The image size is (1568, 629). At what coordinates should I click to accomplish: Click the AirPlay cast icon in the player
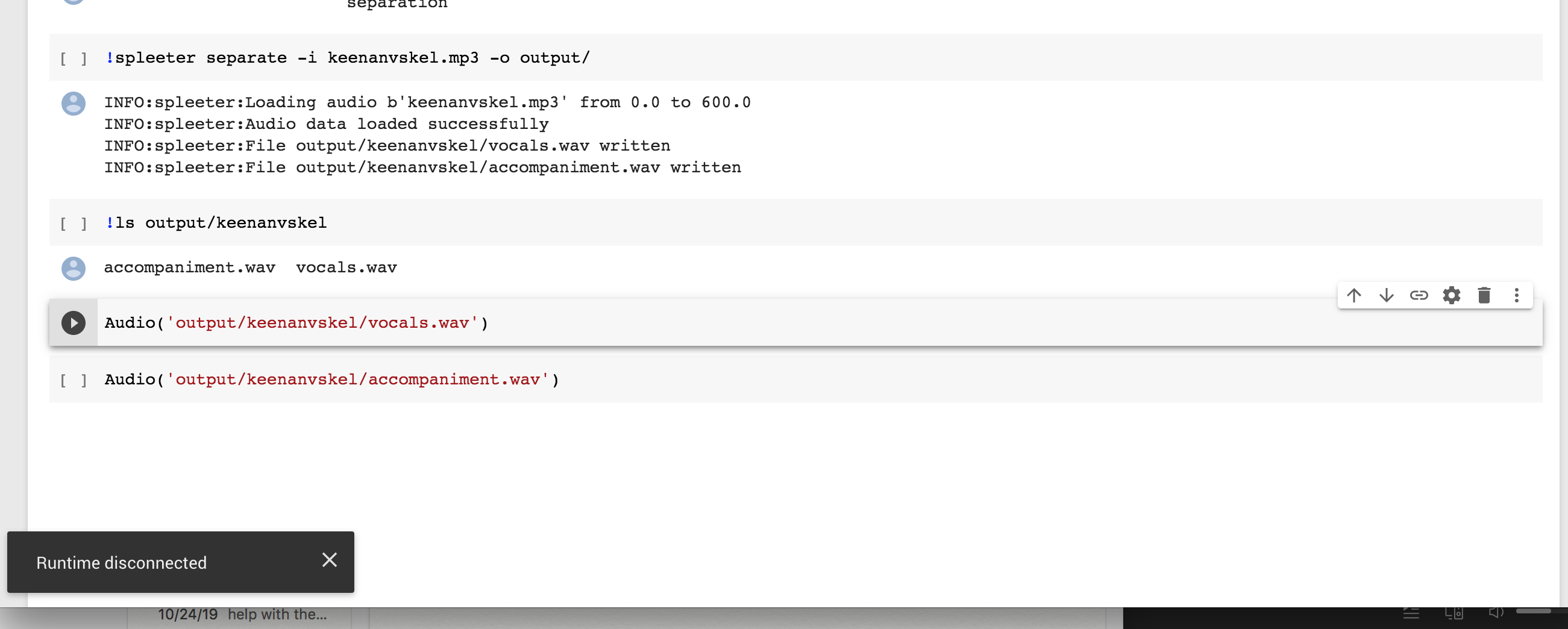[x=1454, y=615]
